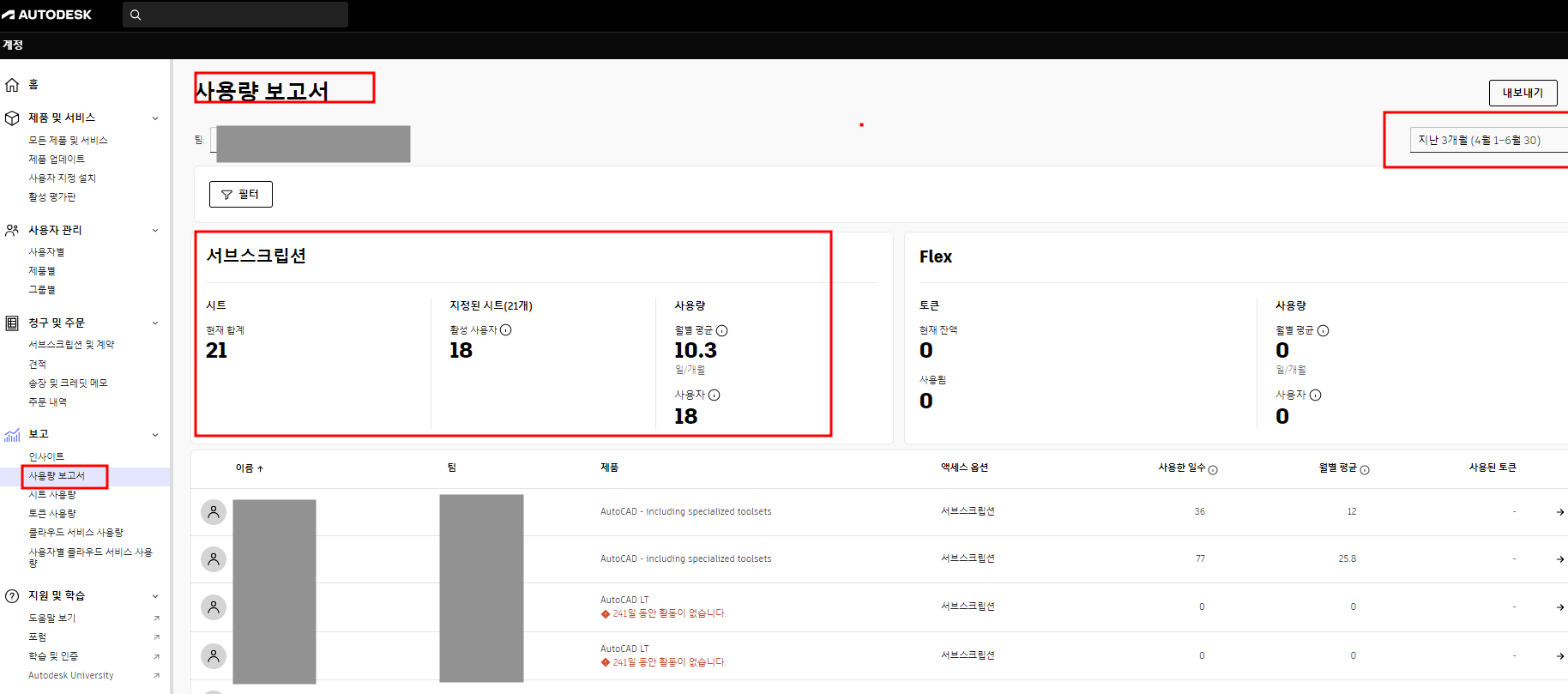The width and height of the screenshot is (1568, 694).
Task: Click info icon next to 활성 사용자
Action: pos(506,330)
